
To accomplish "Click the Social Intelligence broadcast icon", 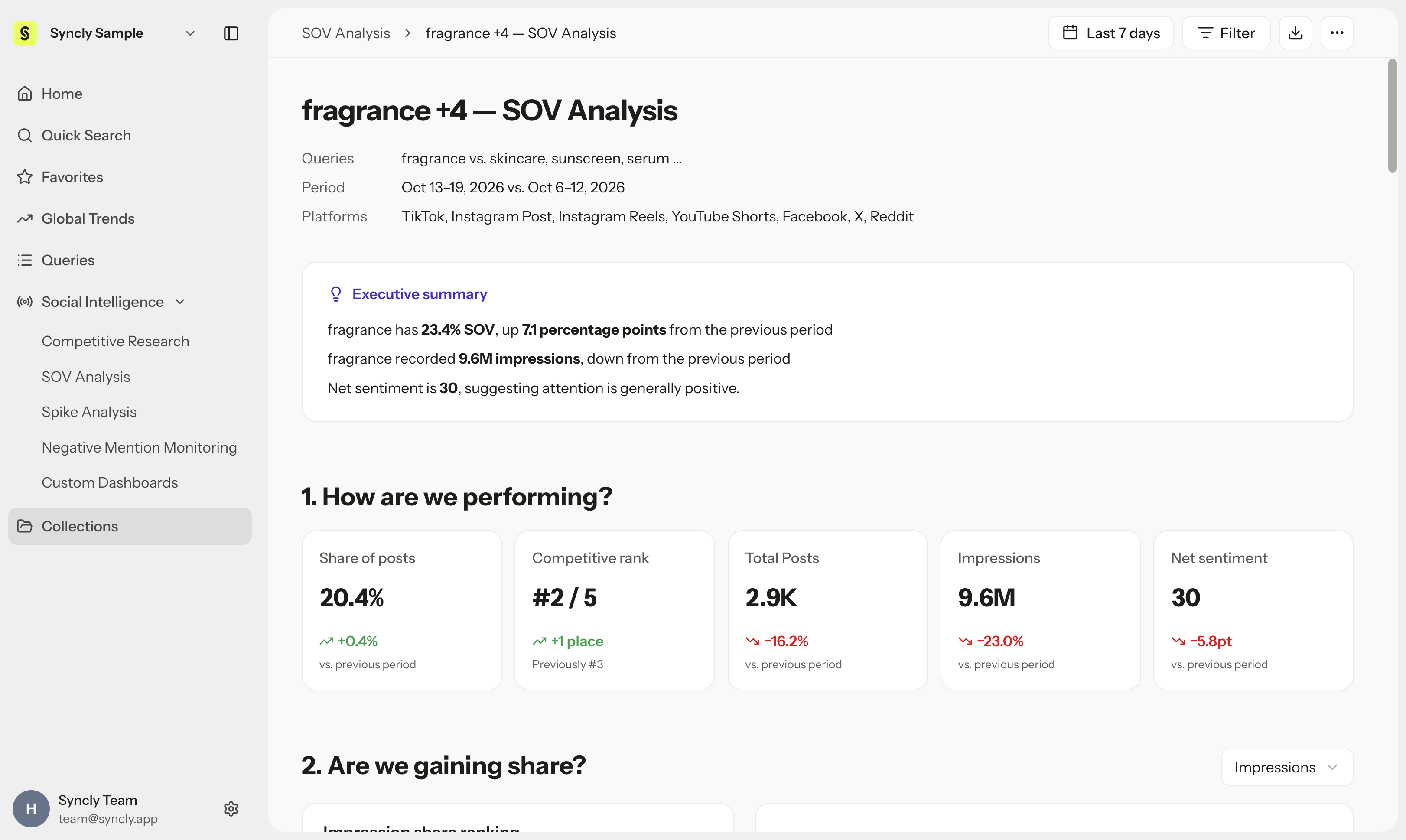I will click(25, 302).
